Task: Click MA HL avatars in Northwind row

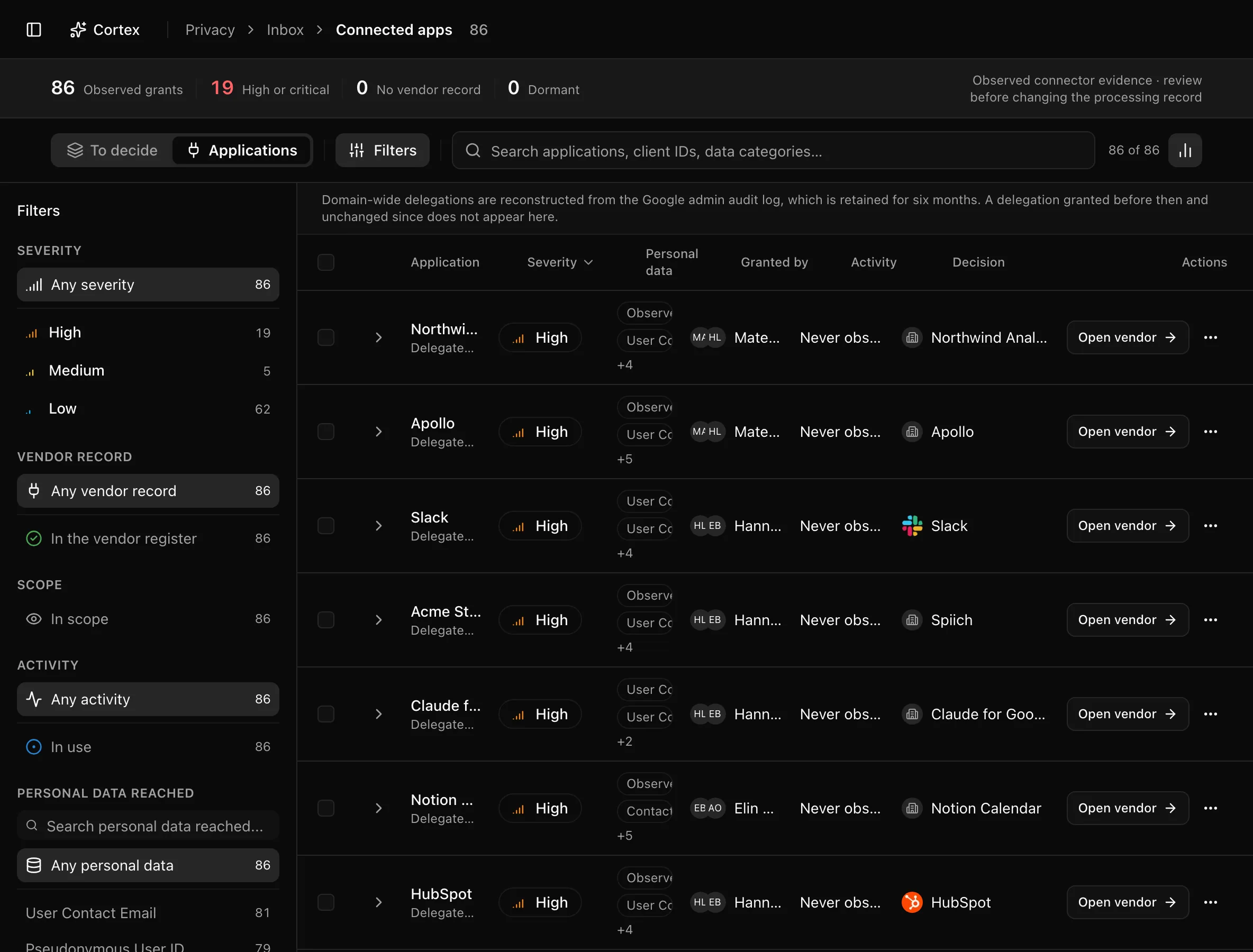Action: pos(707,338)
